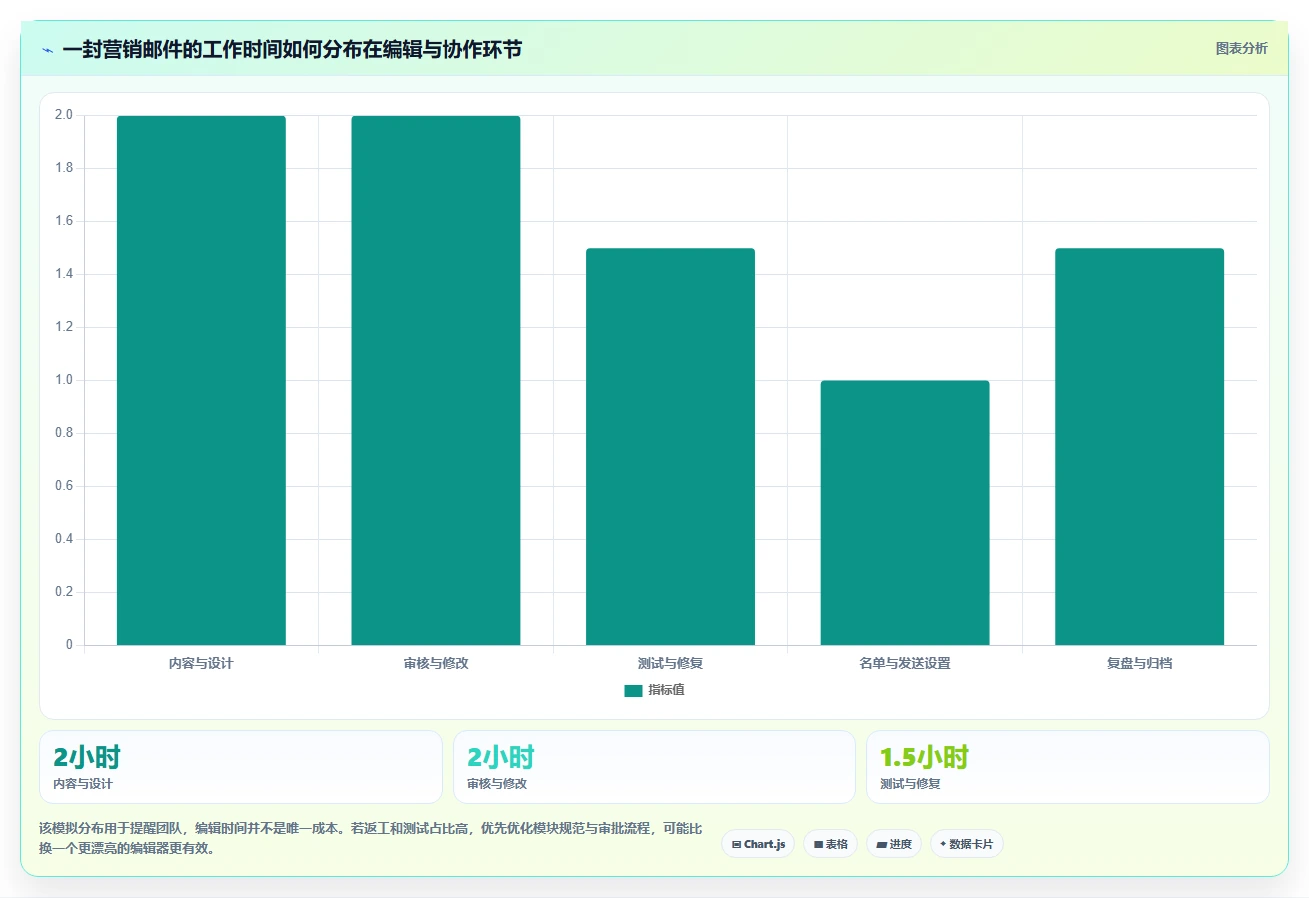
Task: Select the 进度 tag pill
Action: click(x=894, y=844)
